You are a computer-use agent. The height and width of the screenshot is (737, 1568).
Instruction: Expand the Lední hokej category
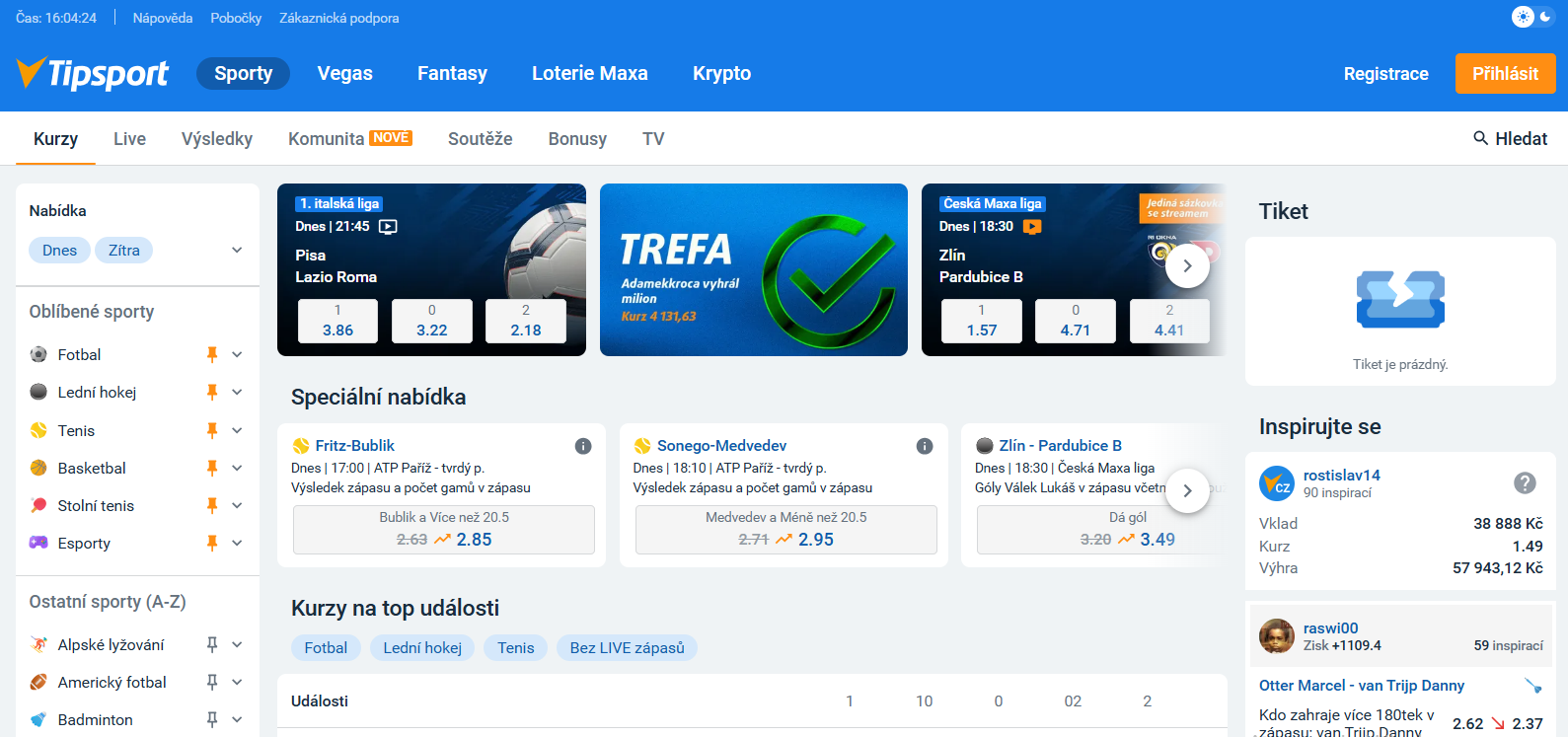coord(237,392)
